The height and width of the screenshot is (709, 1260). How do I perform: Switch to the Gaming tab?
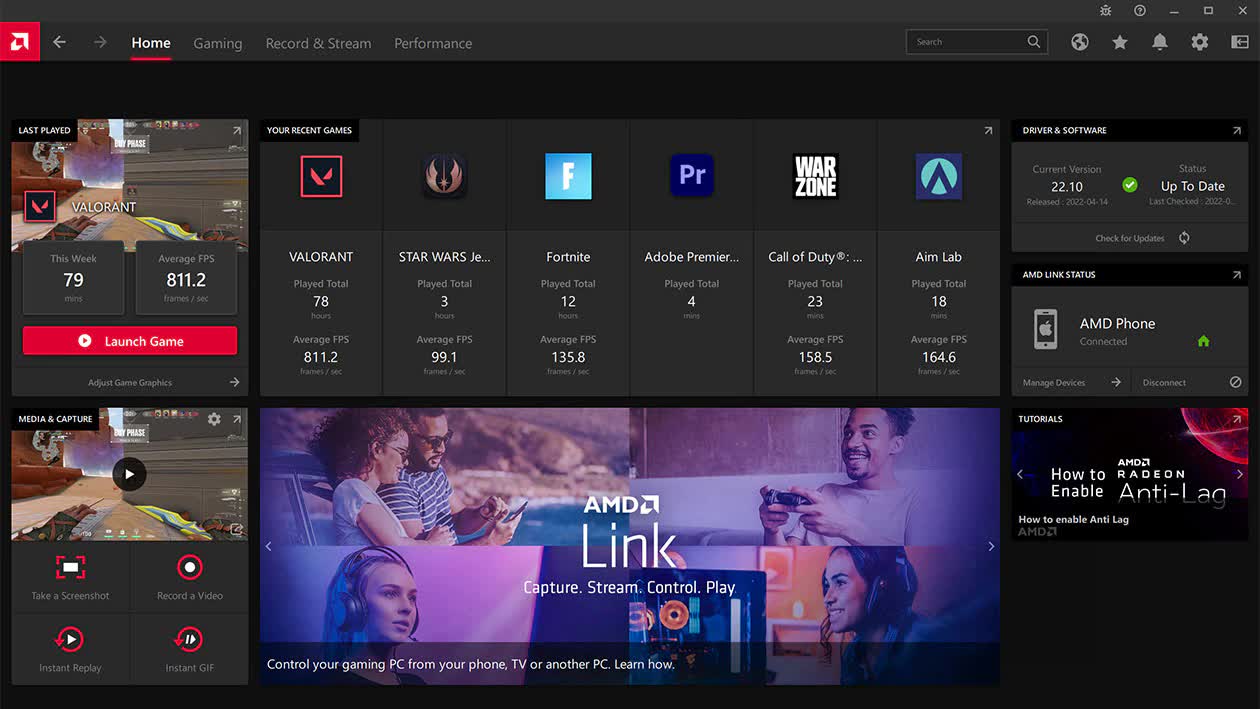tap(218, 43)
